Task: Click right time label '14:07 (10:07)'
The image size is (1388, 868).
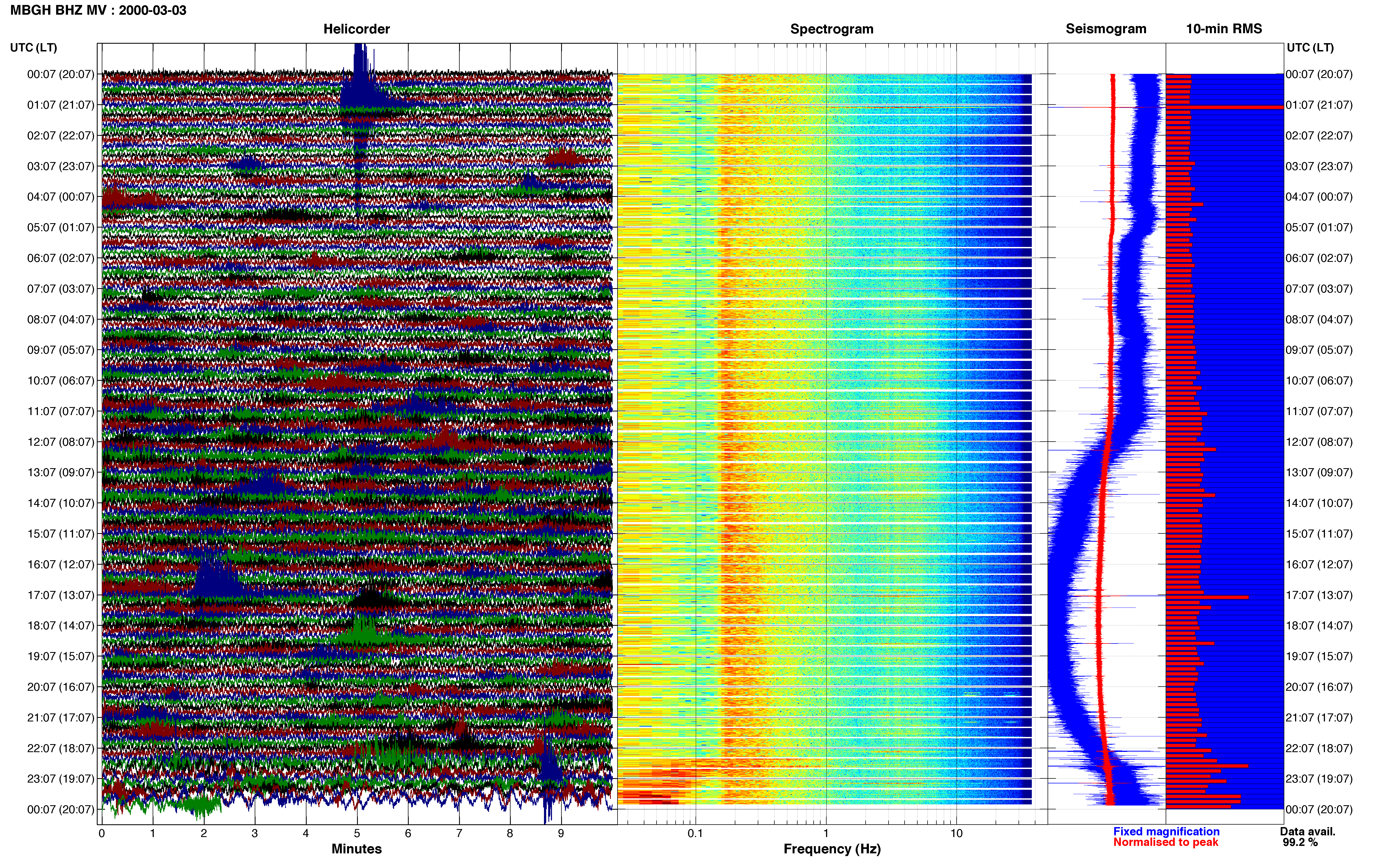Action: pyautogui.click(x=1319, y=504)
